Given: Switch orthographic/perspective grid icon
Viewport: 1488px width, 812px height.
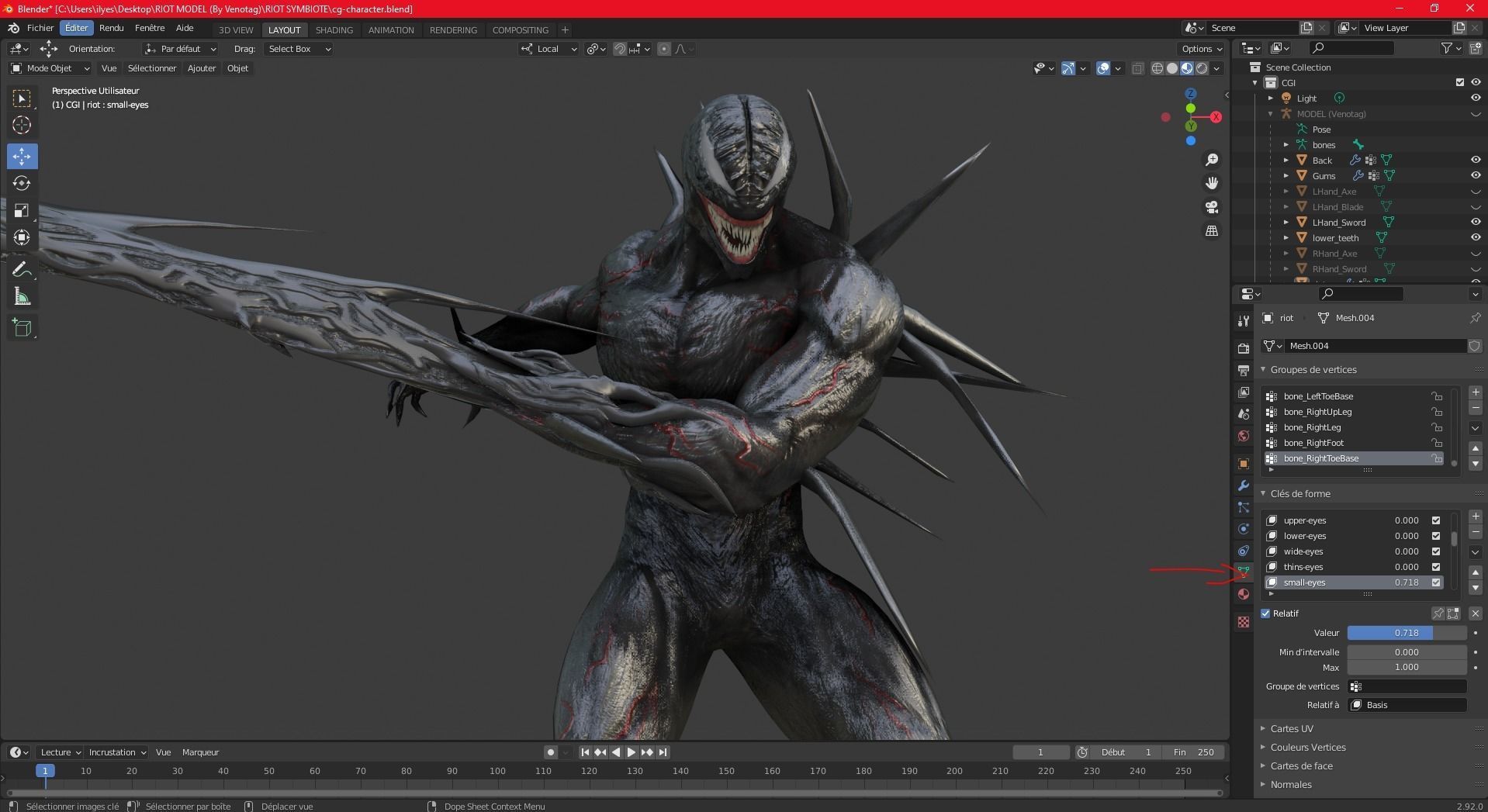Looking at the screenshot, I should tap(1211, 231).
